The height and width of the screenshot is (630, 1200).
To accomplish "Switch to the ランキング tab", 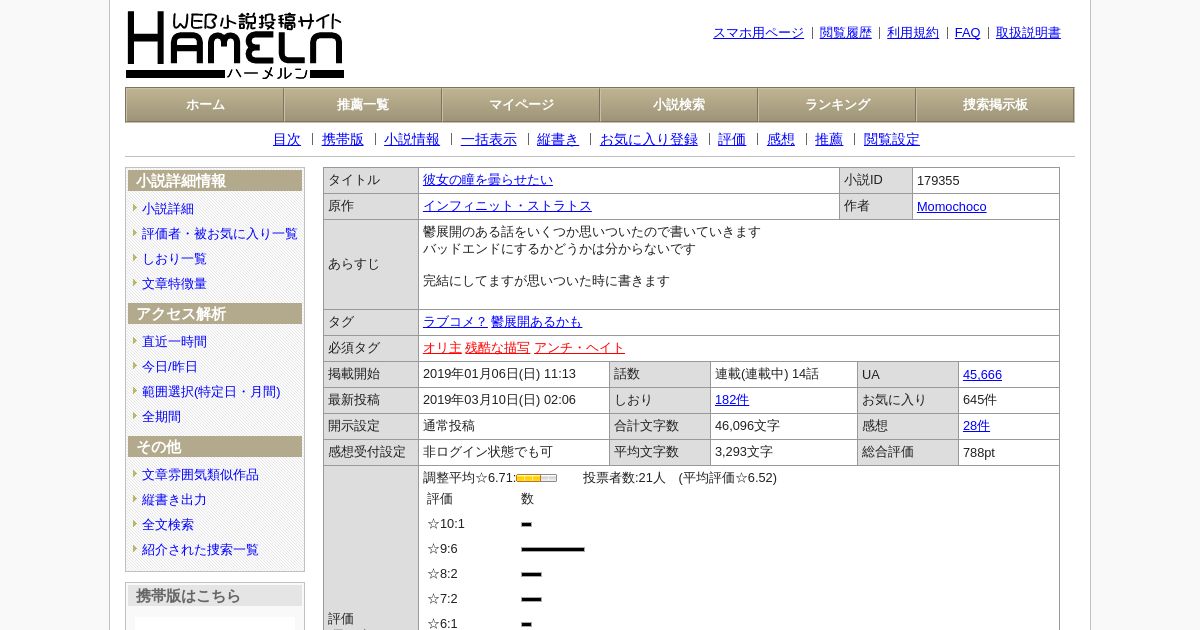I will coord(837,105).
